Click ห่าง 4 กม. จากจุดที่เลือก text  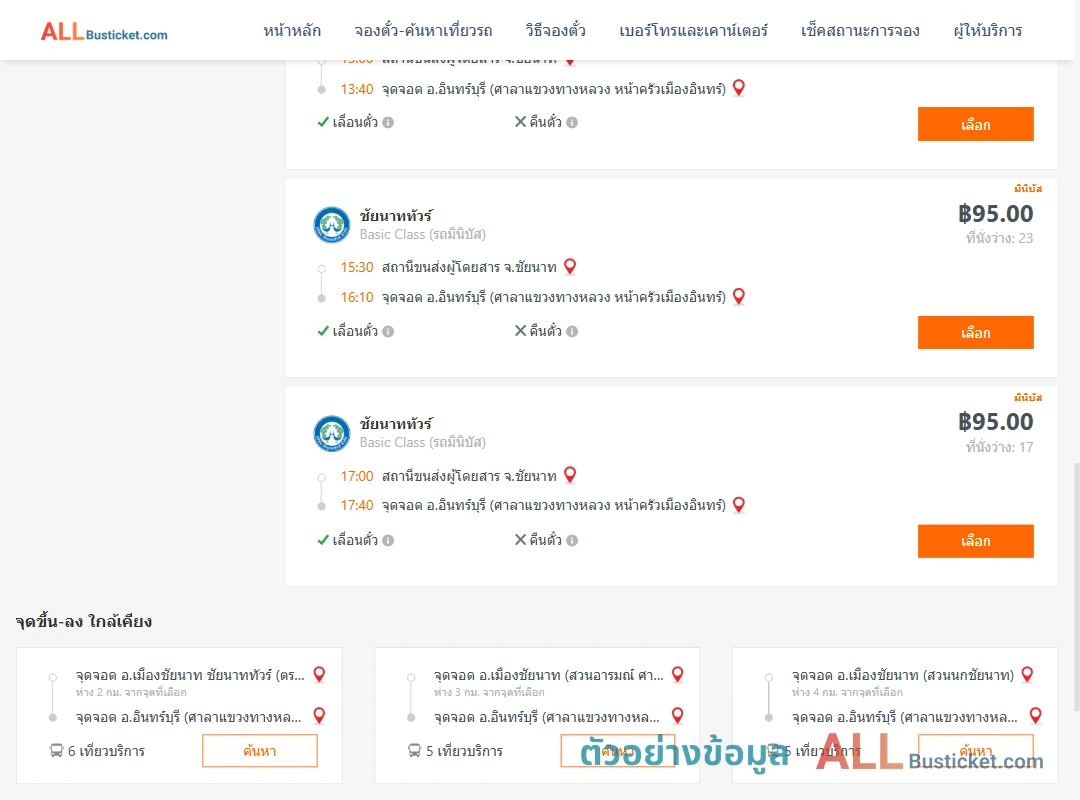[847, 693]
